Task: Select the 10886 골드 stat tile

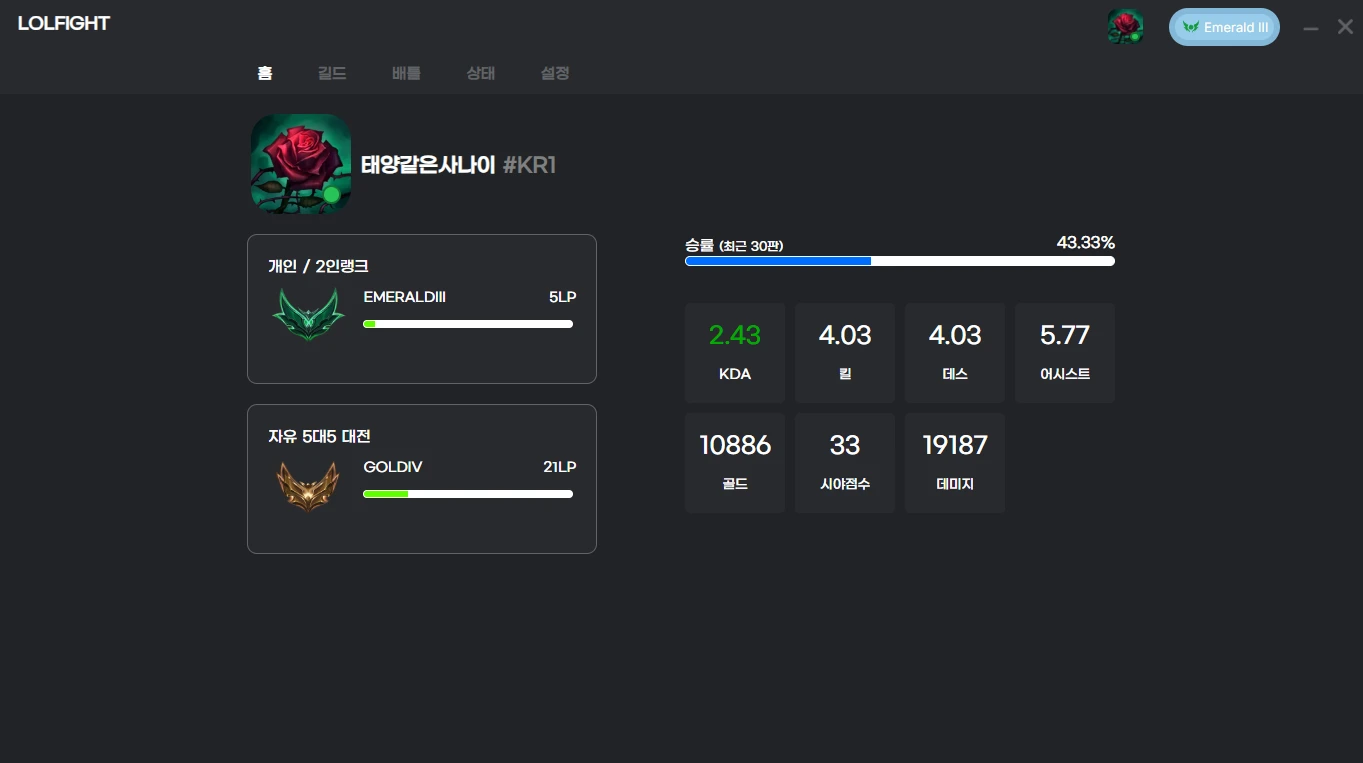Action: pos(735,463)
